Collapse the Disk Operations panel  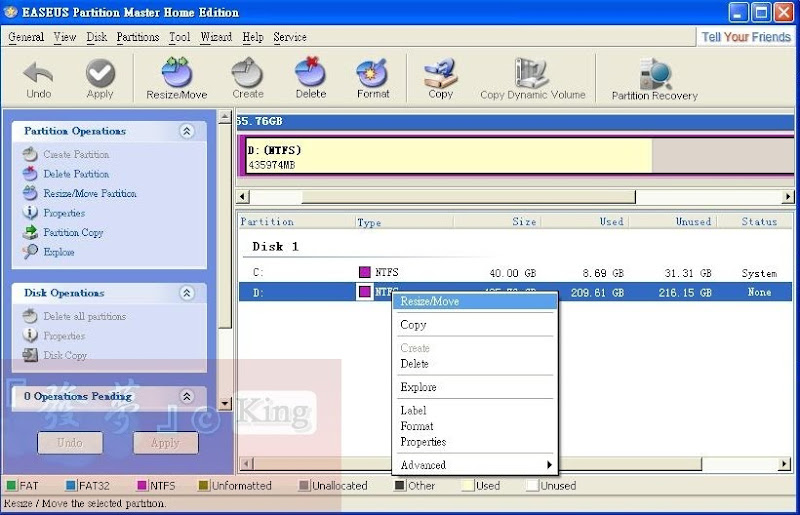click(187, 293)
